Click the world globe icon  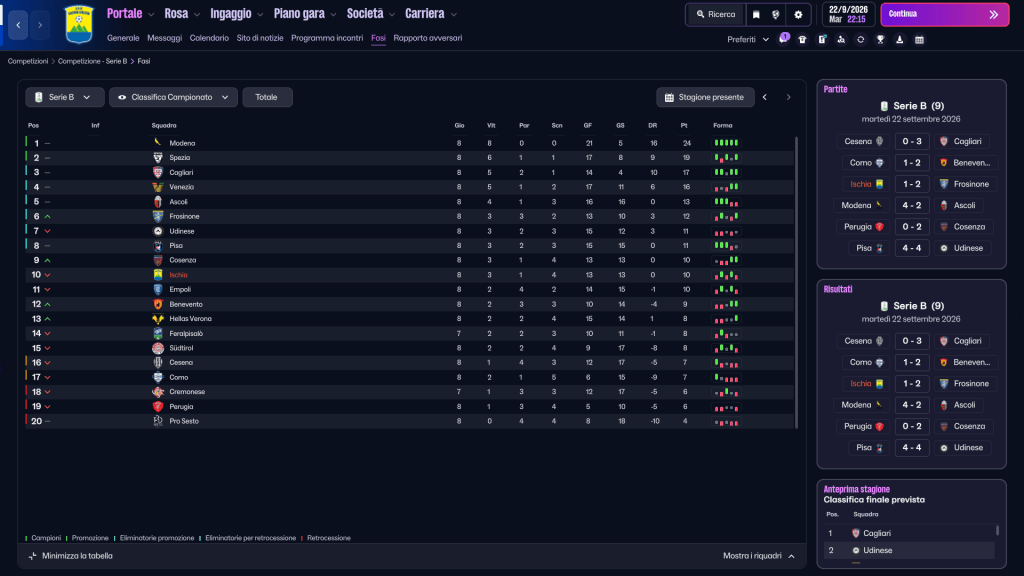[x=776, y=14]
